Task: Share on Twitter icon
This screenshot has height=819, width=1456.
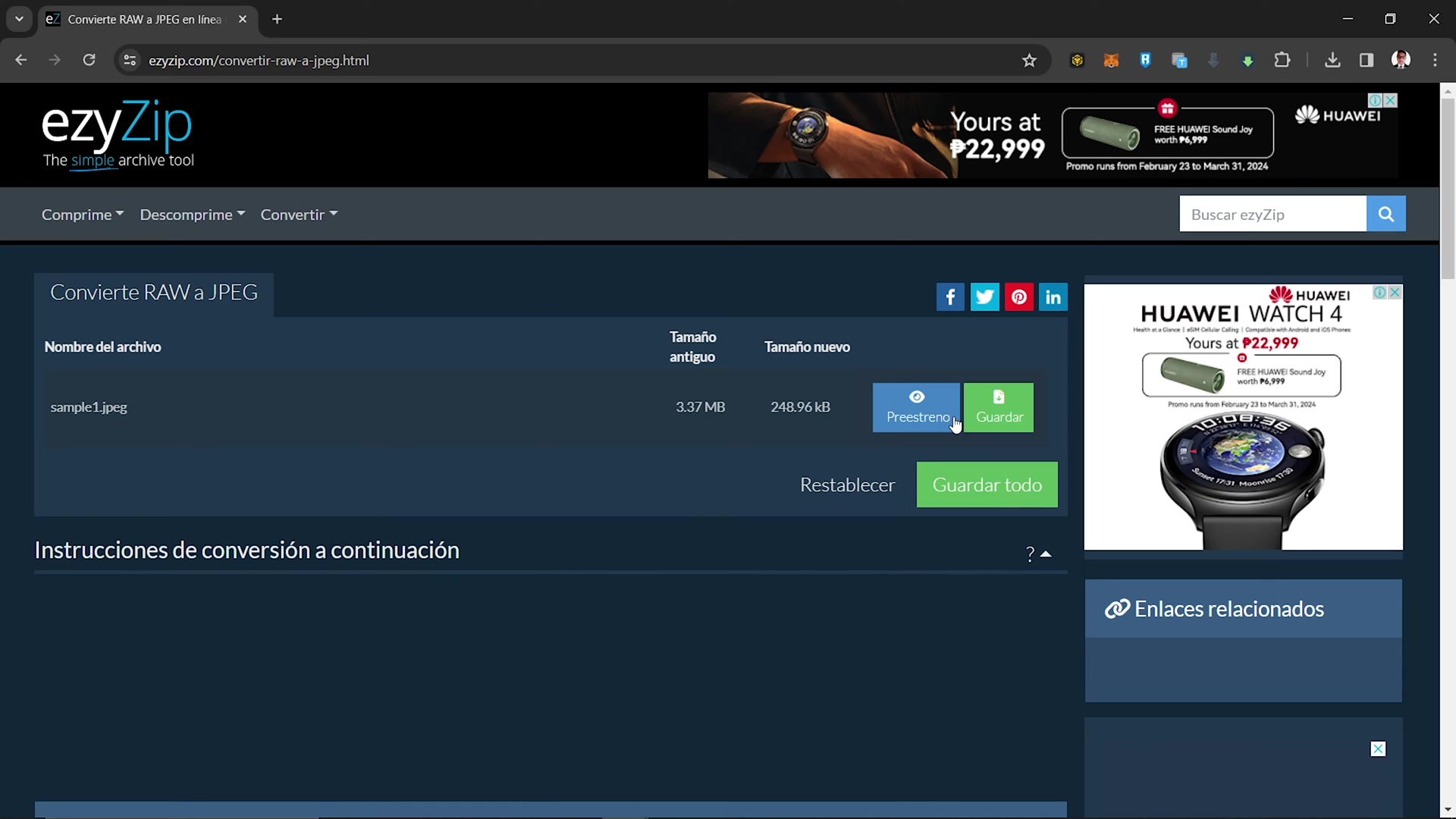Action: [984, 297]
